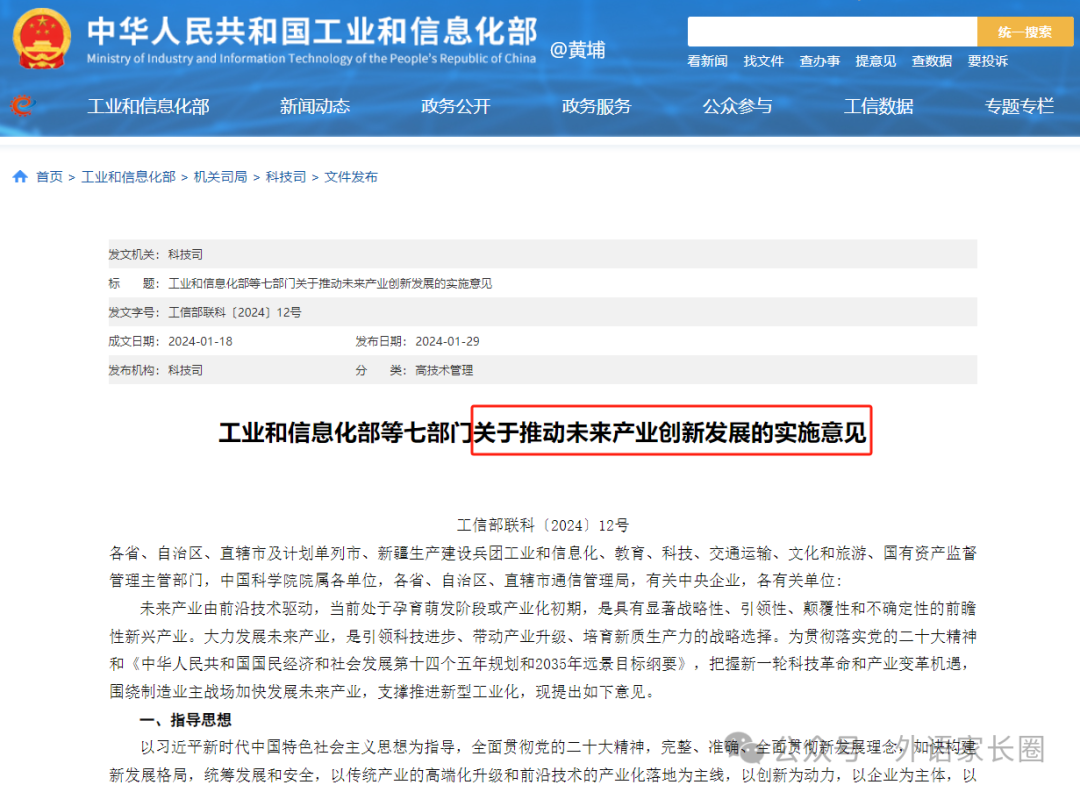Select the 政务公开 nav menu

click(x=455, y=106)
